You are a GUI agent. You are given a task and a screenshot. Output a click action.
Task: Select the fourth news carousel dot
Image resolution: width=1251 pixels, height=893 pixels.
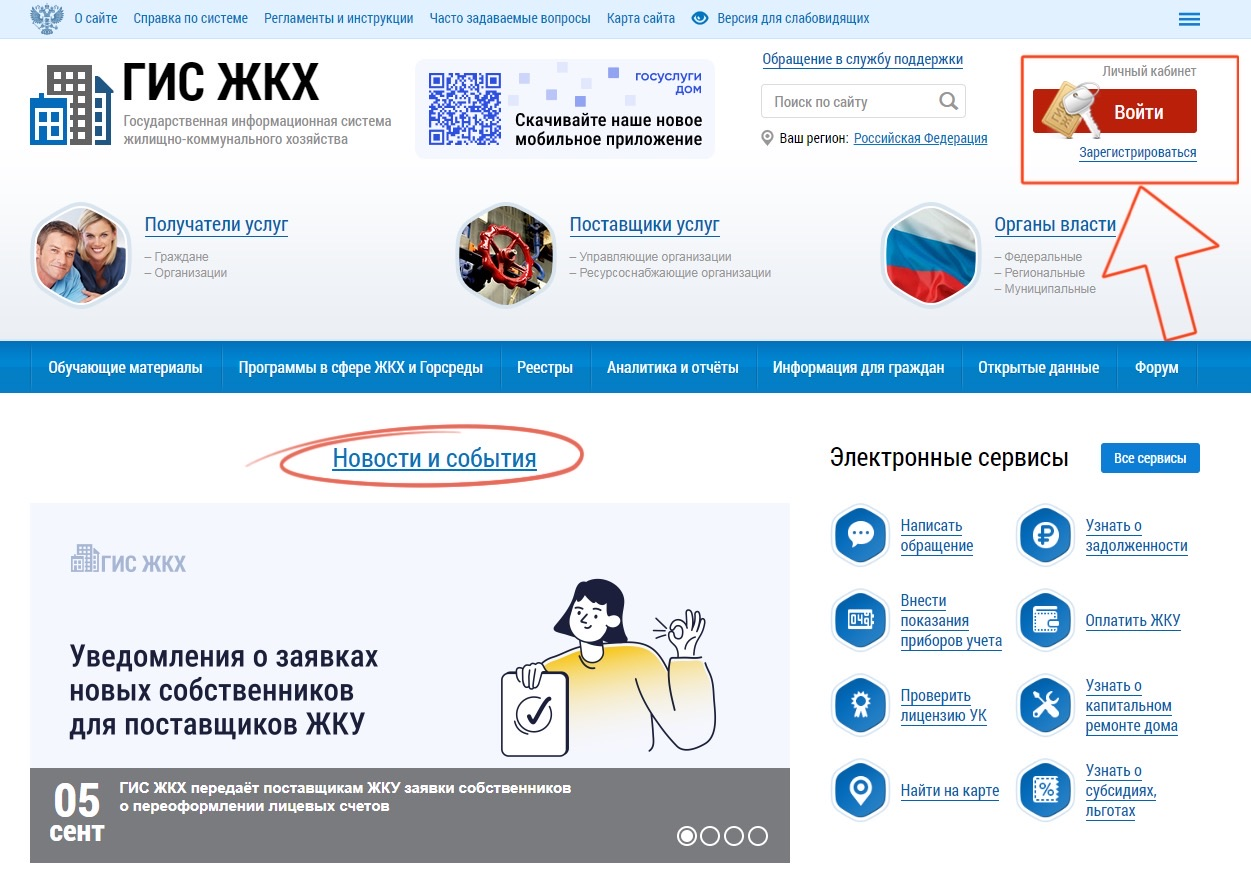[x=758, y=836]
